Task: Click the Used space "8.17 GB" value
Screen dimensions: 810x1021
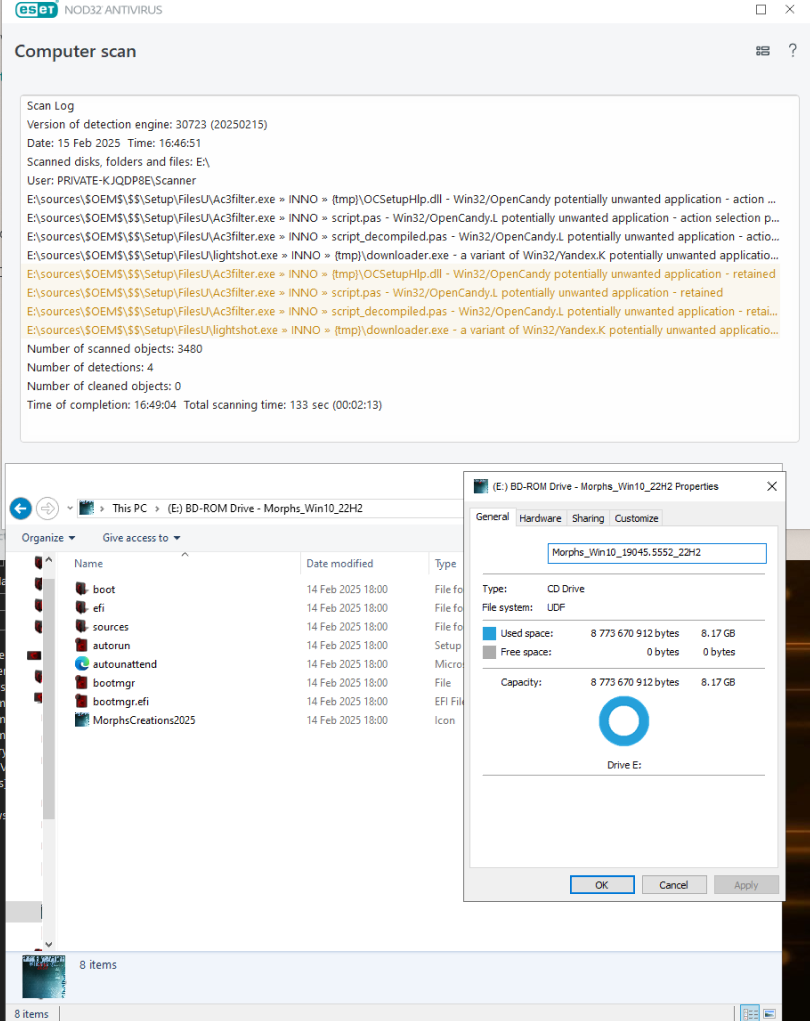Action: click(x=718, y=633)
